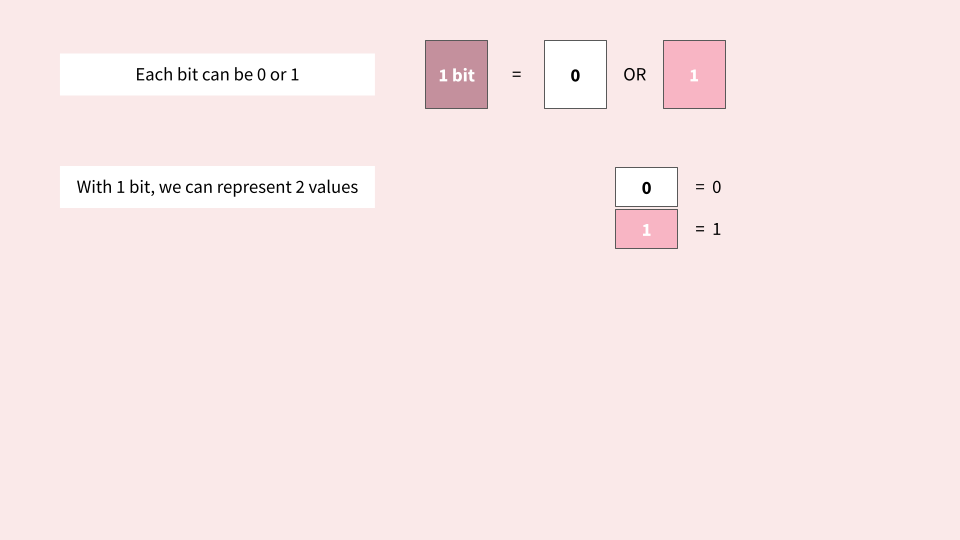
Task: Click the word "bit" in the dark square
Action: point(463,75)
